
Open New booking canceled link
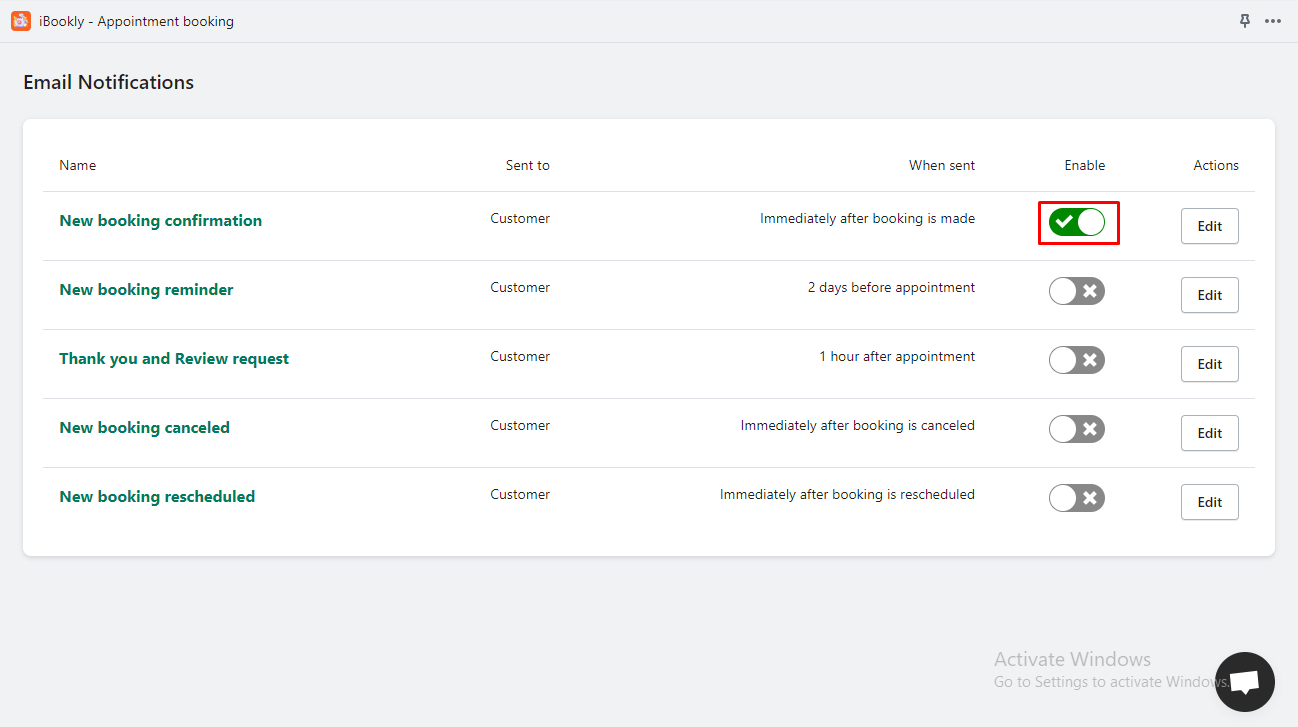(145, 428)
